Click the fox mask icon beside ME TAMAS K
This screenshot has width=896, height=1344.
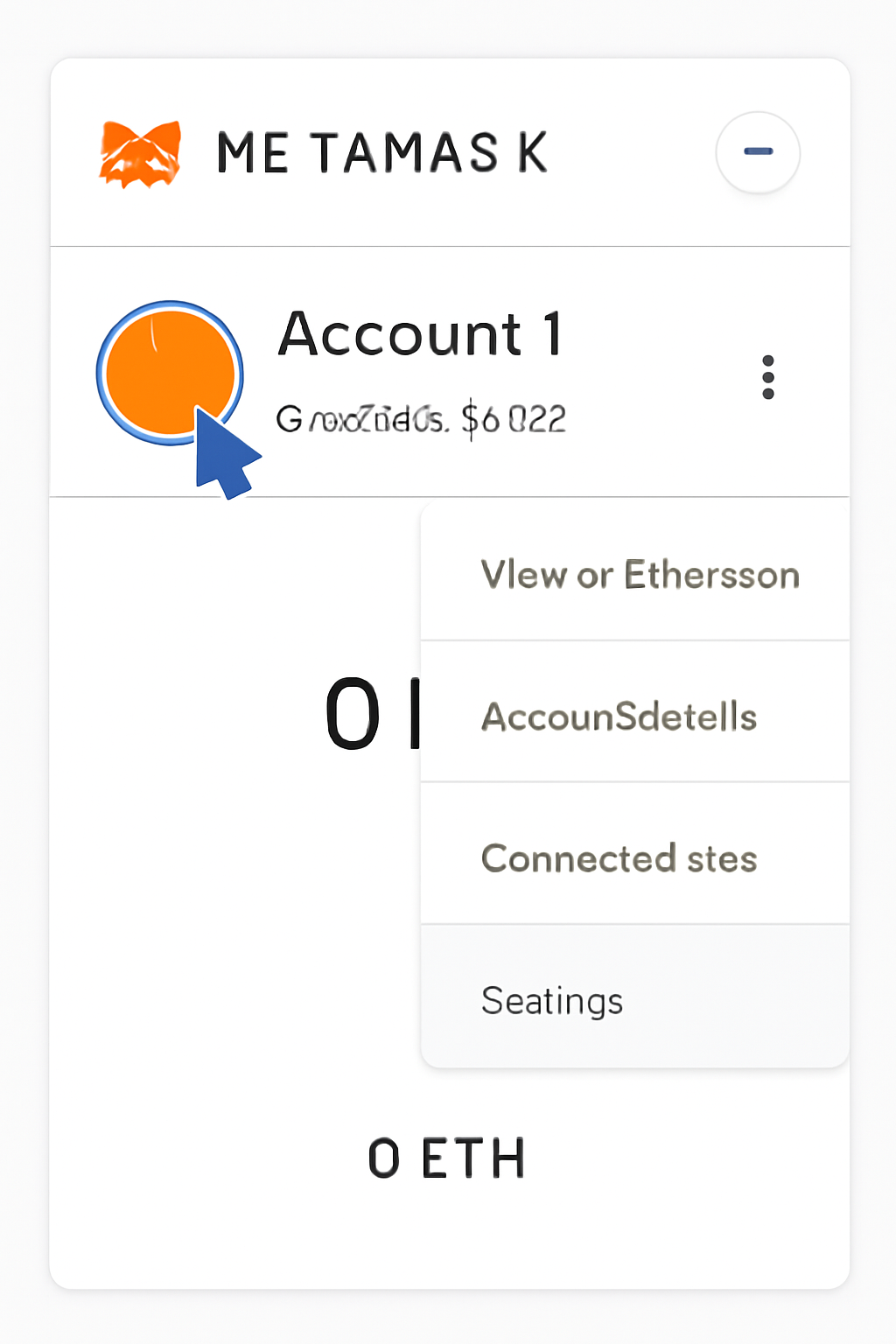point(142,153)
